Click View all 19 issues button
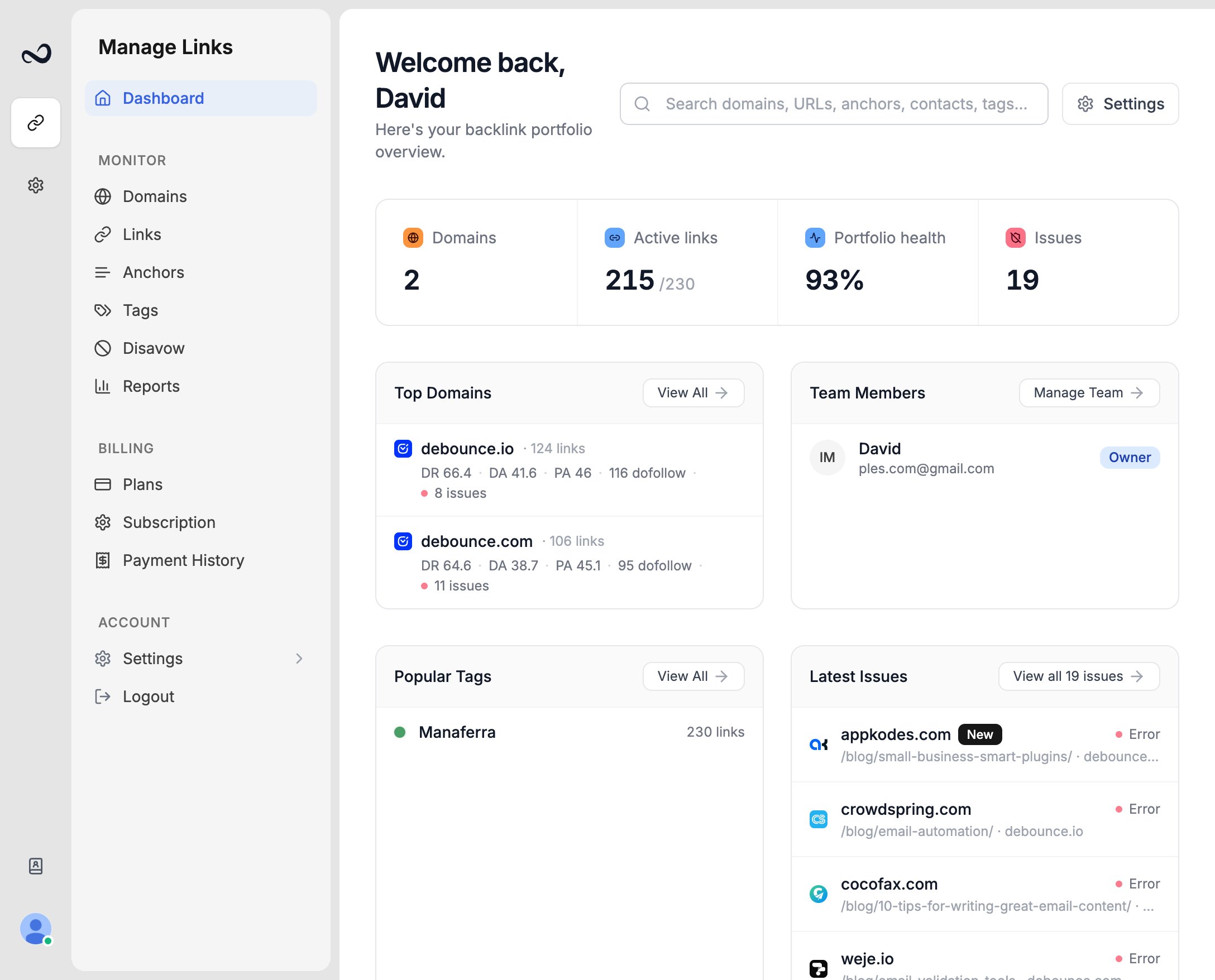Image resolution: width=1215 pixels, height=980 pixels. [x=1079, y=676]
